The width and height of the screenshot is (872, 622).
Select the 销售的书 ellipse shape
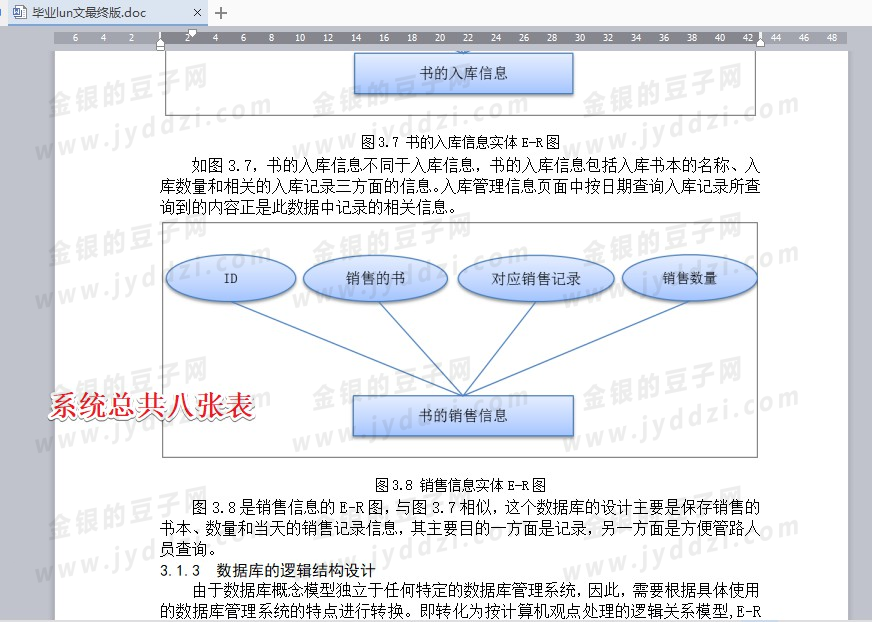coord(375,278)
